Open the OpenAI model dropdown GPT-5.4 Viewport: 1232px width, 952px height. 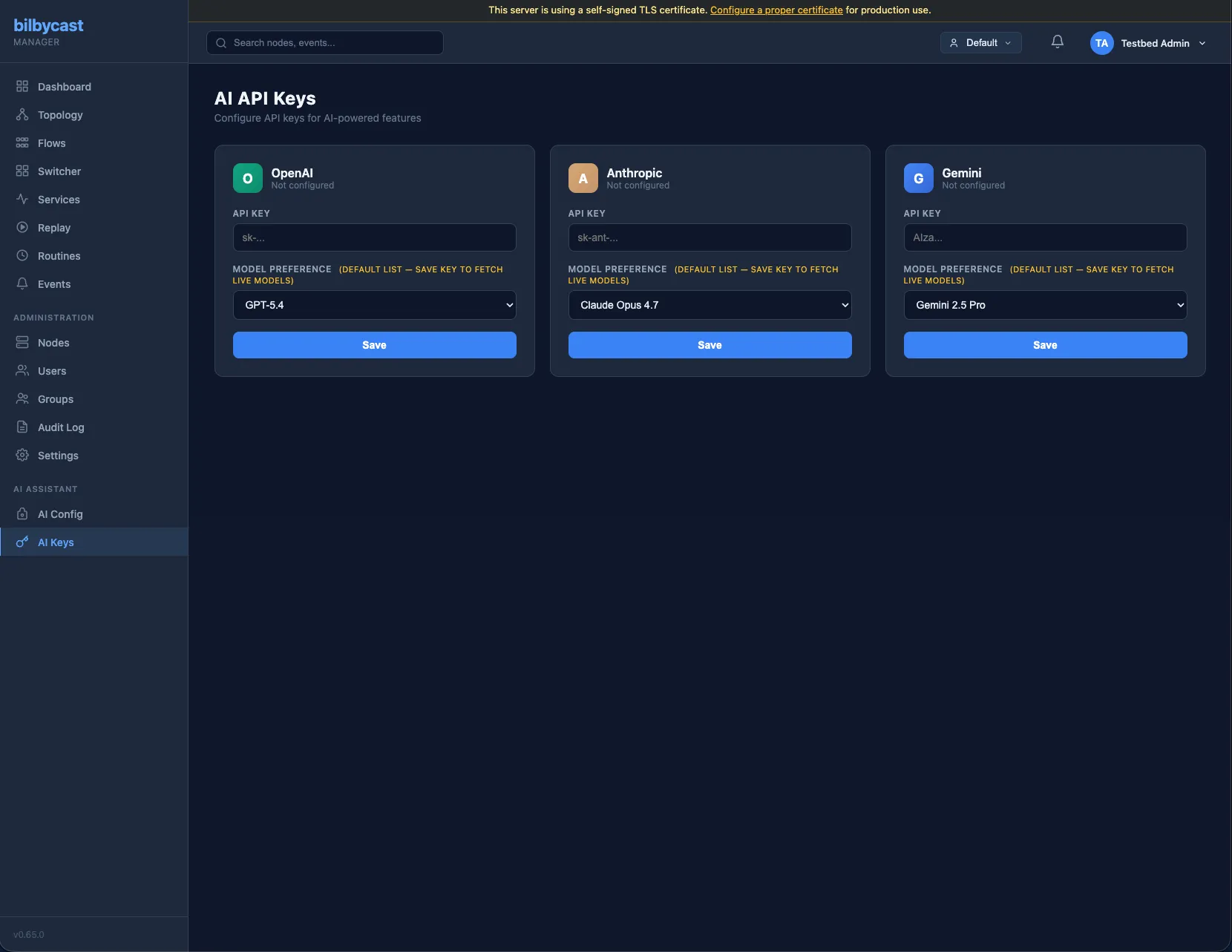374,305
